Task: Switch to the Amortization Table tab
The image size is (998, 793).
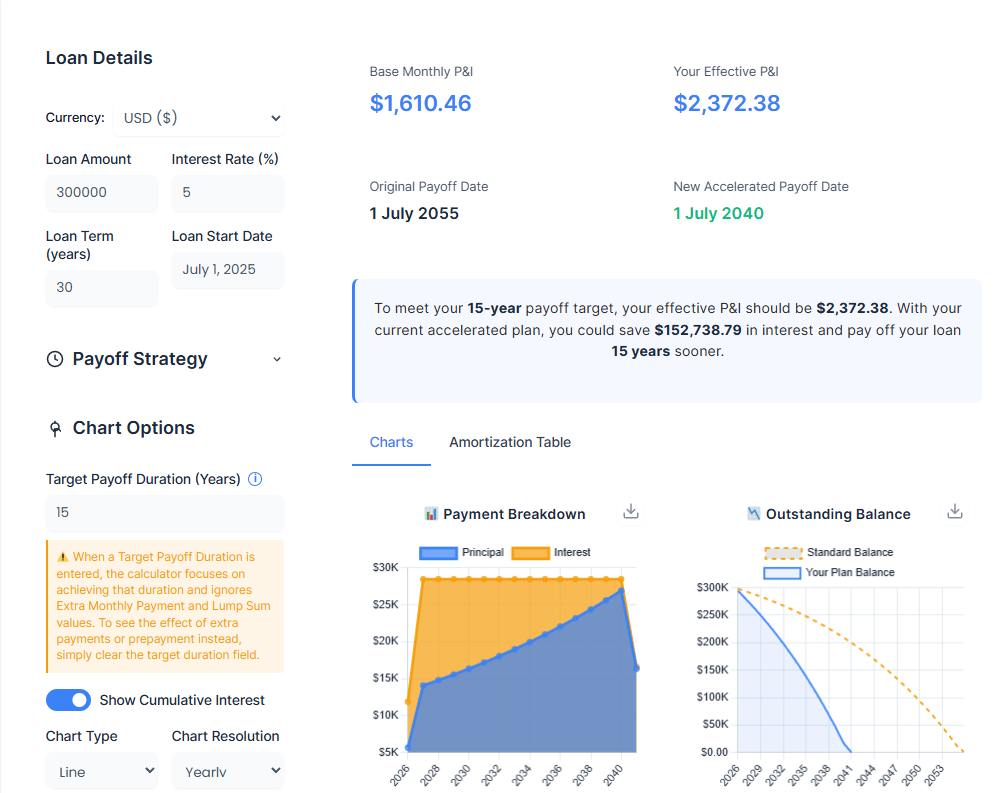Action: [510, 442]
